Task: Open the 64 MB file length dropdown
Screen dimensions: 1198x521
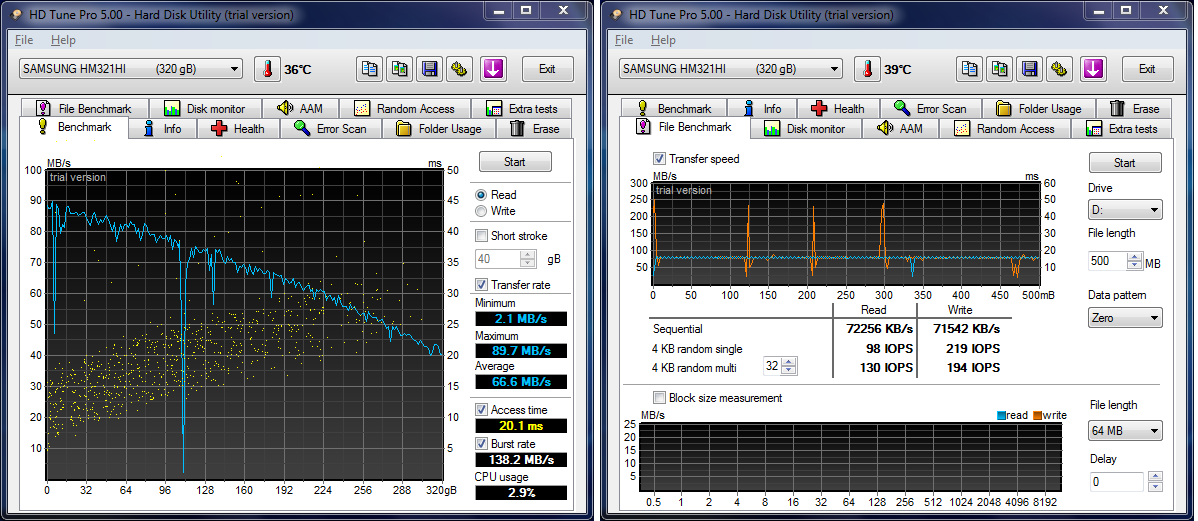Action: pyautogui.click(x=1125, y=431)
